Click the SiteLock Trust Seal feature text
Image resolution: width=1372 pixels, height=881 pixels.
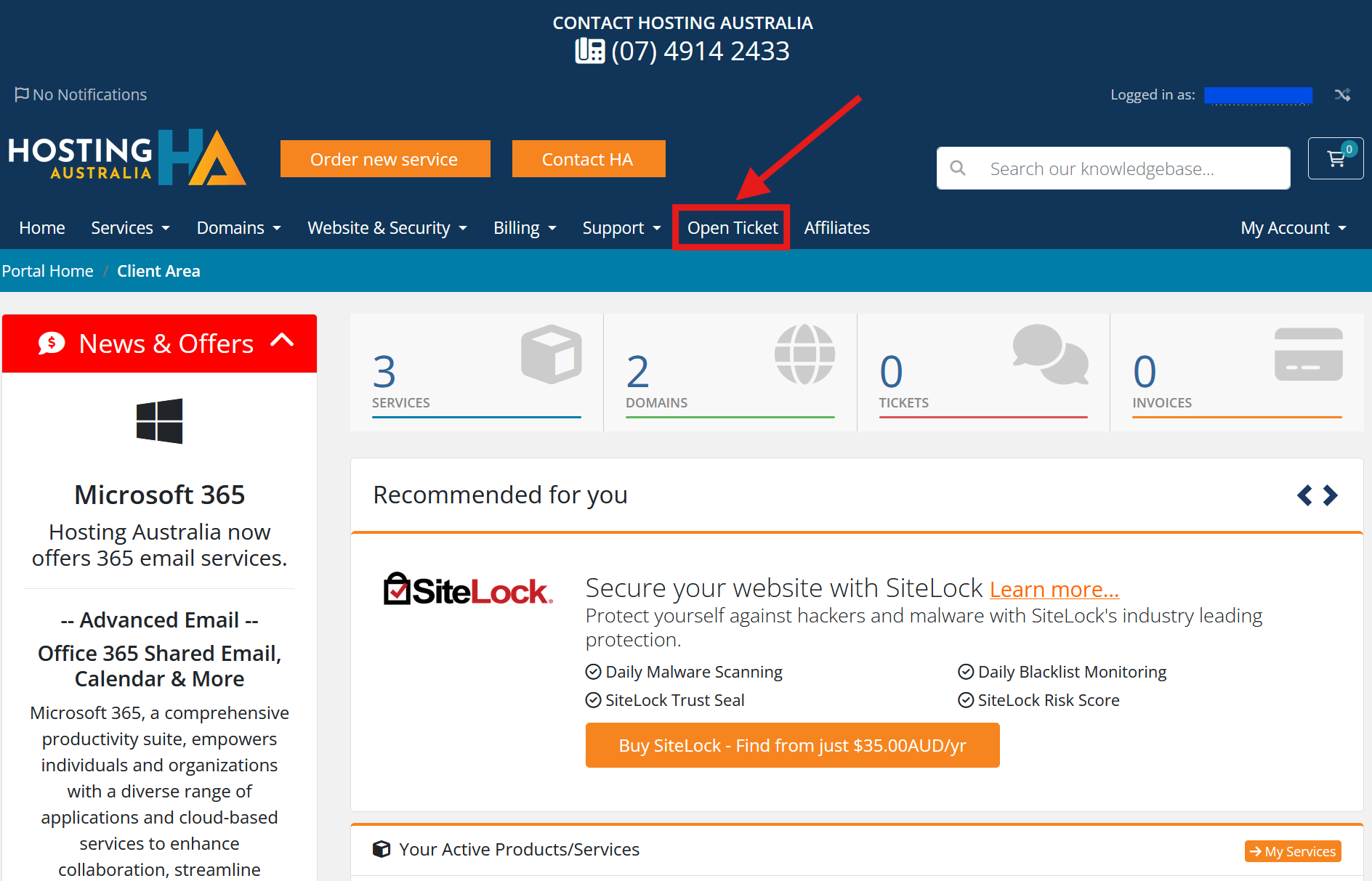[x=675, y=700]
